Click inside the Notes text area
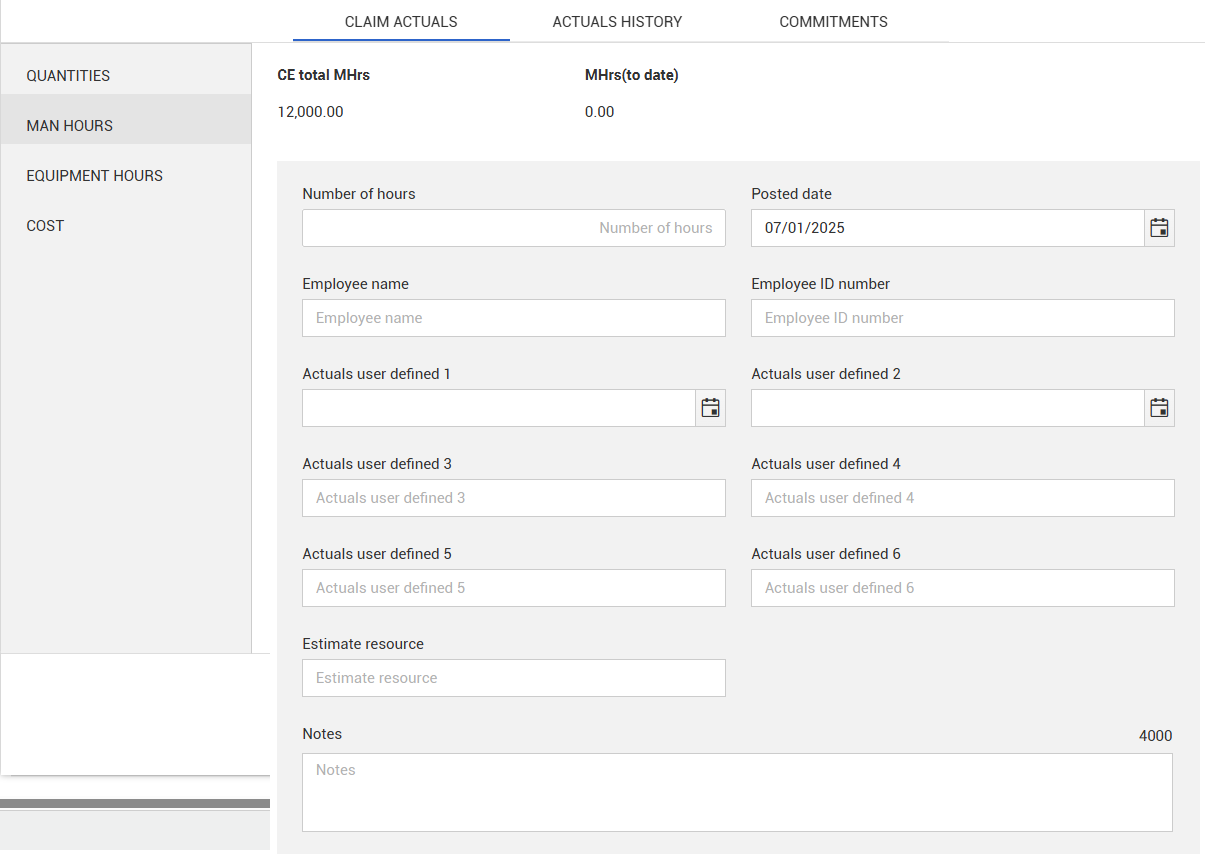 (x=737, y=792)
